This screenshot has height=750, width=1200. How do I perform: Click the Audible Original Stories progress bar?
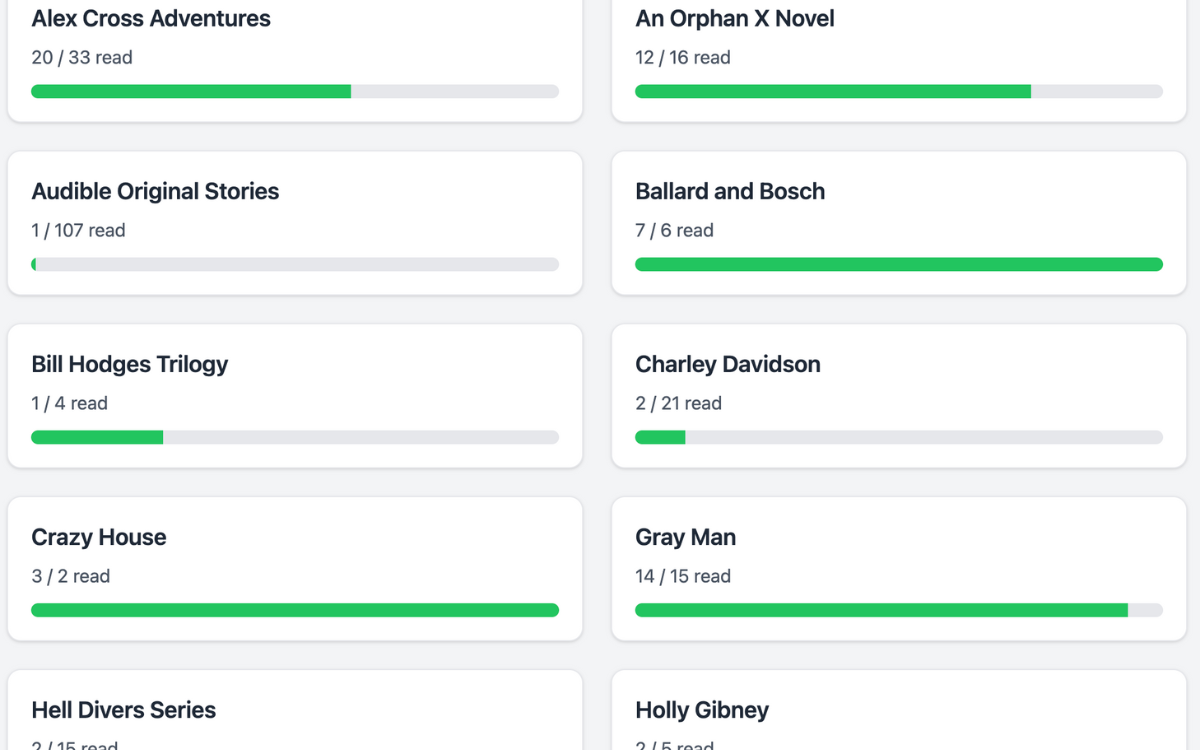click(295, 264)
